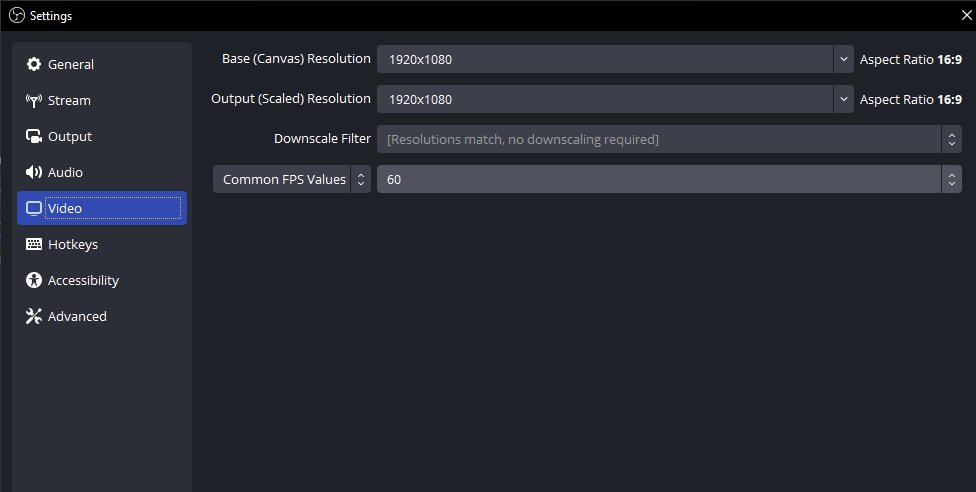Click the Output (Scaled) Resolution label
The width and height of the screenshot is (976, 492).
point(291,98)
